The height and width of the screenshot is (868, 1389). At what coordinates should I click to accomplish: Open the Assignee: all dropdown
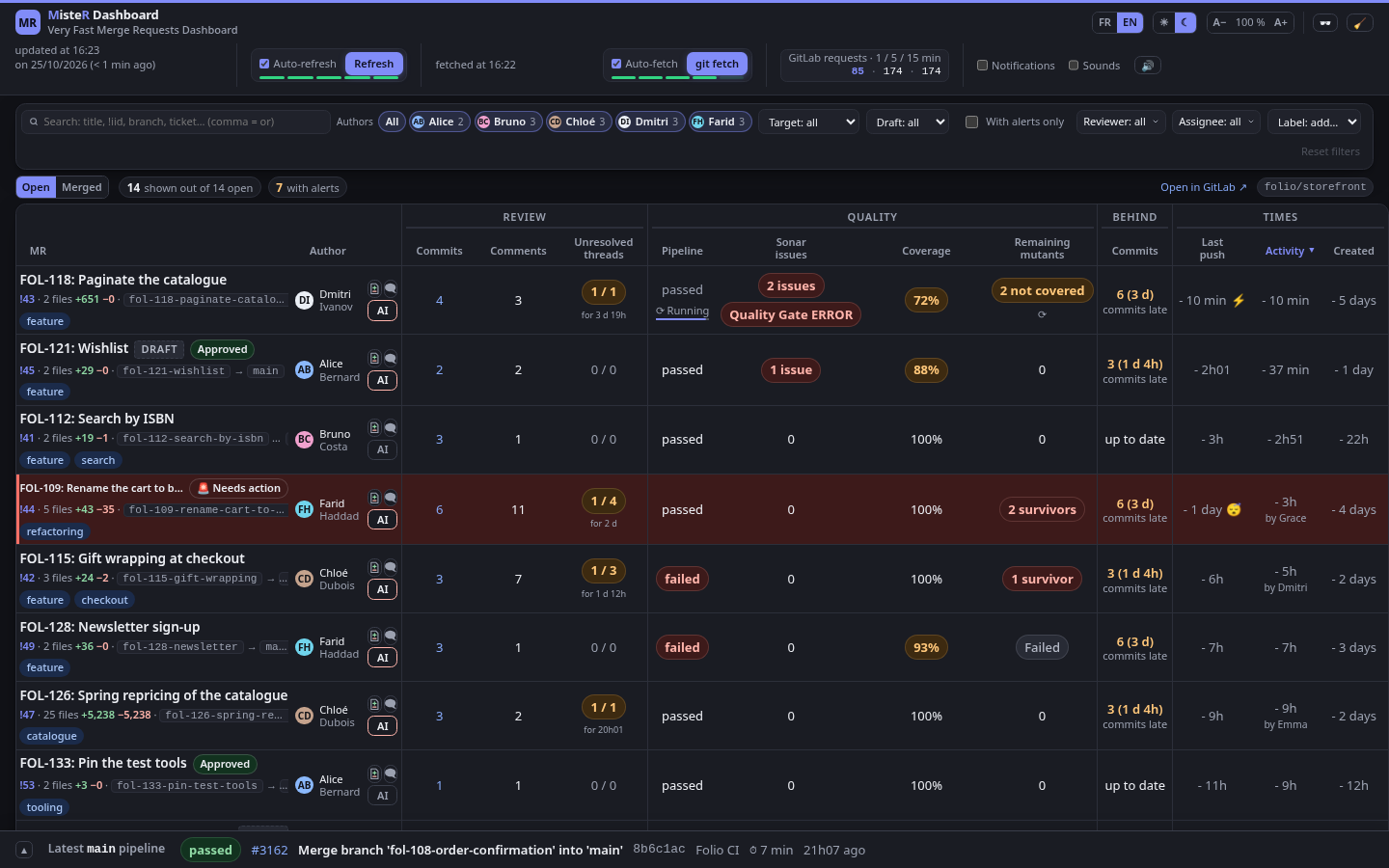[1216, 122]
